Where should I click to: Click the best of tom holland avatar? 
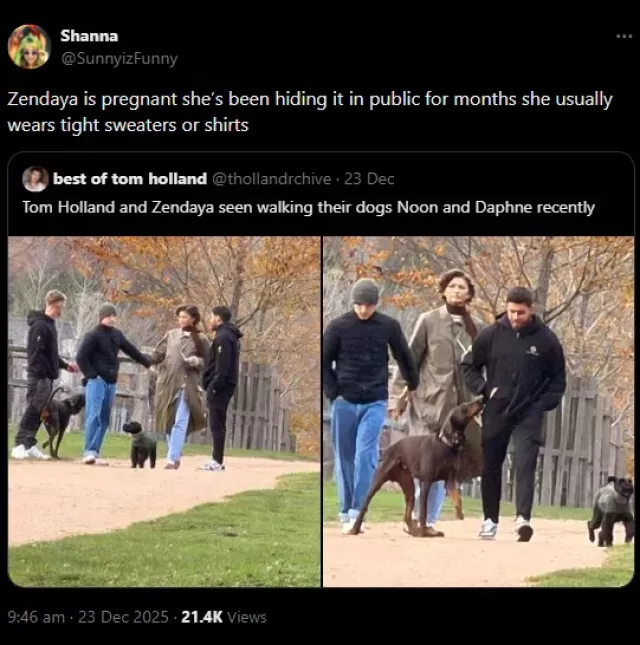click(35, 179)
